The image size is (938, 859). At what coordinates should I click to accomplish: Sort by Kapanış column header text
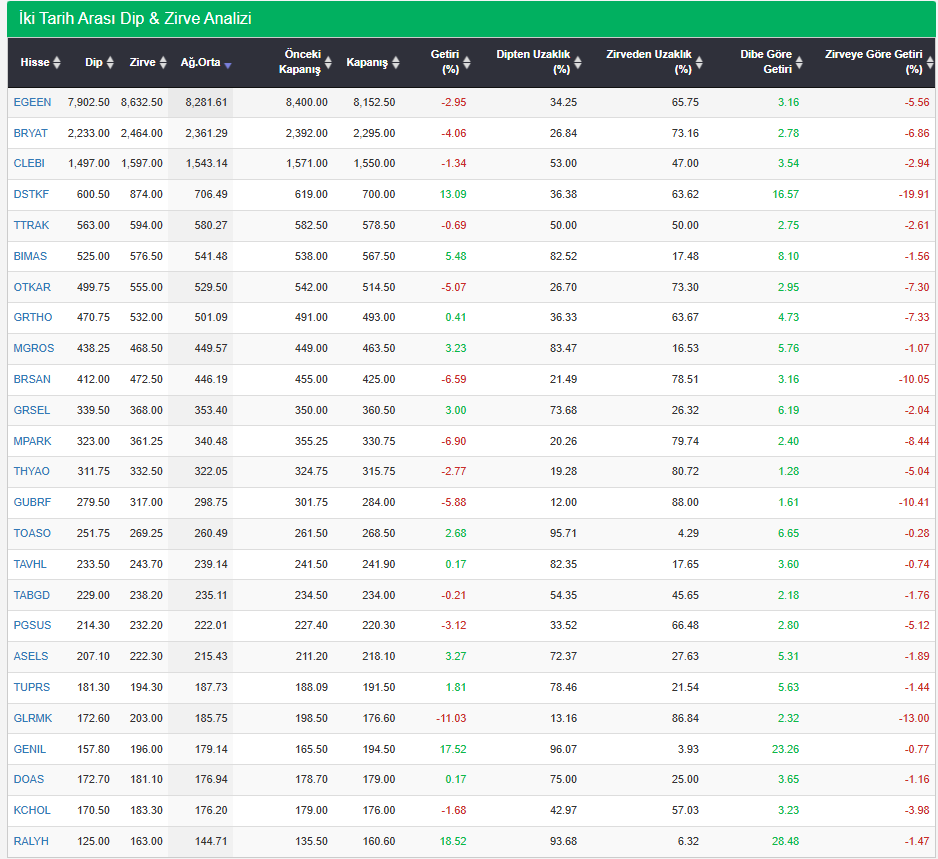click(367, 62)
